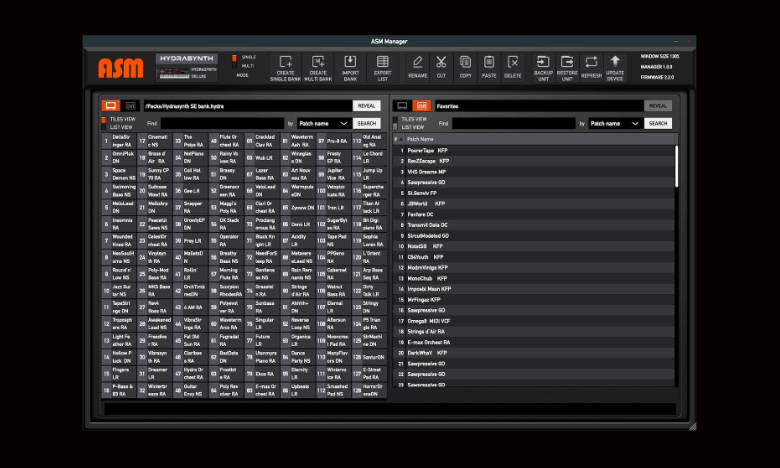Image resolution: width=780 pixels, height=468 pixels.
Task: Select tile 19 Sunny CP 70 RA
Action: click(155, 174)
